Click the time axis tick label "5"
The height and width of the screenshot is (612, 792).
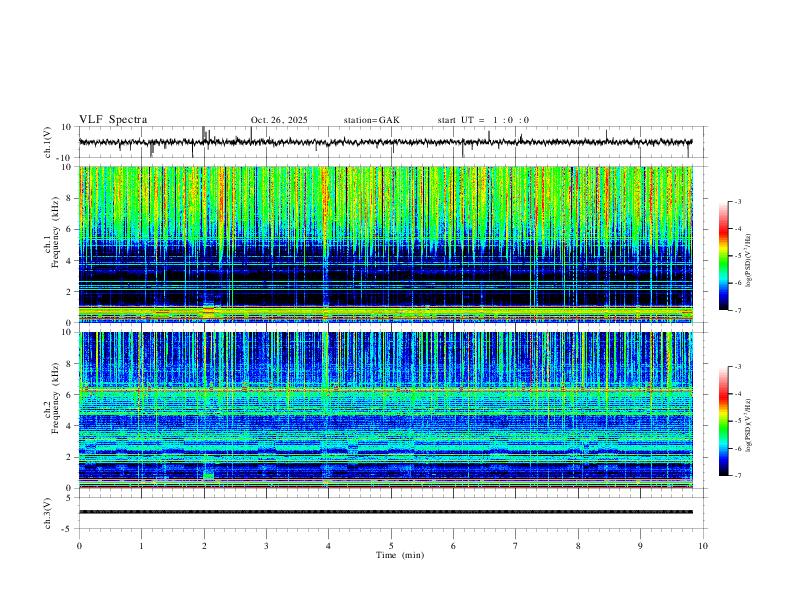(x=391, y=546)
